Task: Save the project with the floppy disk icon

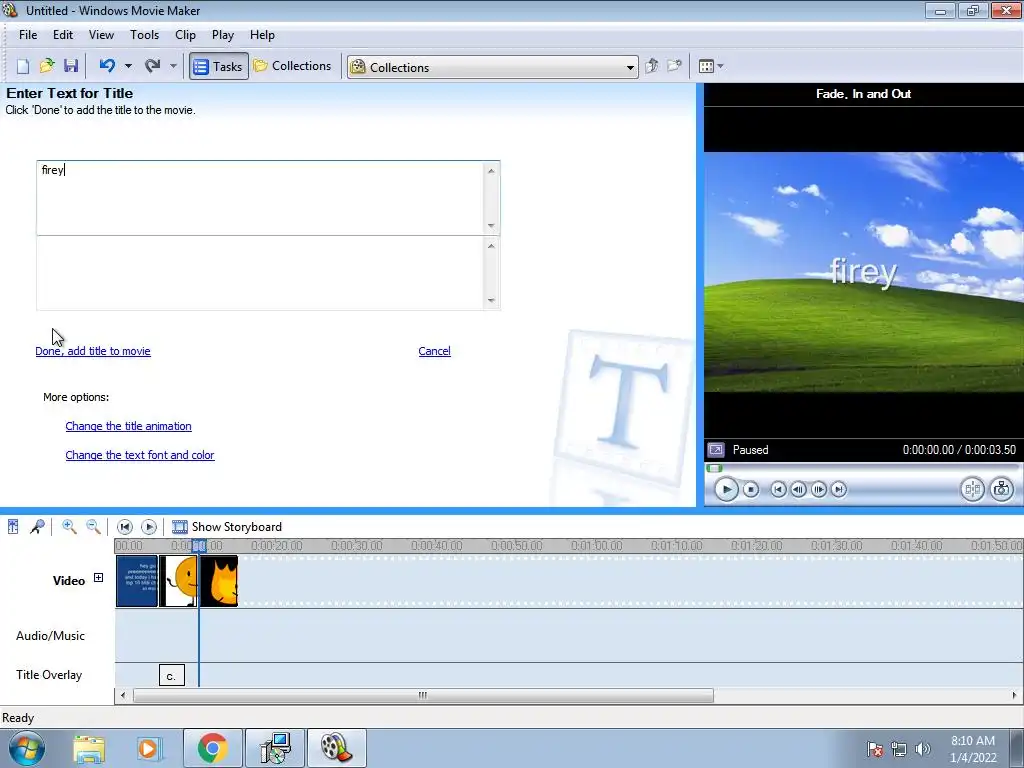Action: click(71, 66)
